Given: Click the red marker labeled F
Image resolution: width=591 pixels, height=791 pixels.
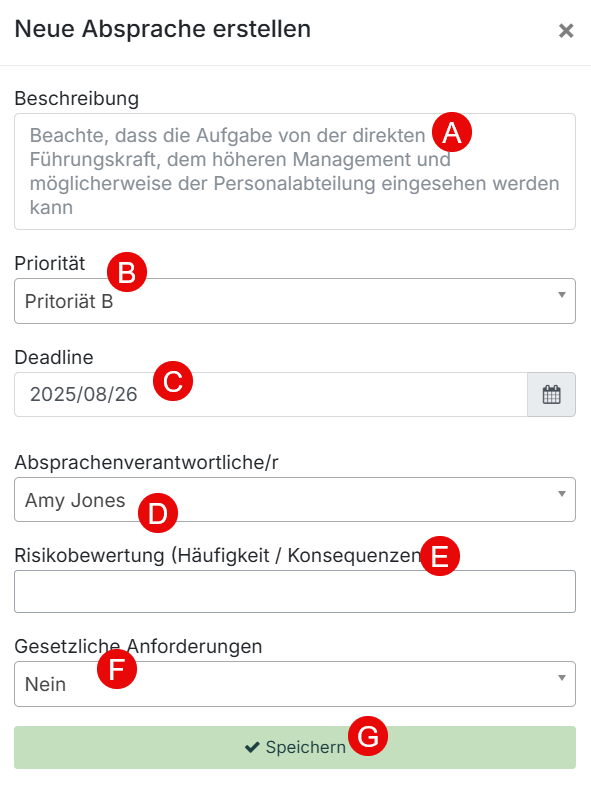Looking at the screenshot, I should pyautogui.click(x=117, y=669).
